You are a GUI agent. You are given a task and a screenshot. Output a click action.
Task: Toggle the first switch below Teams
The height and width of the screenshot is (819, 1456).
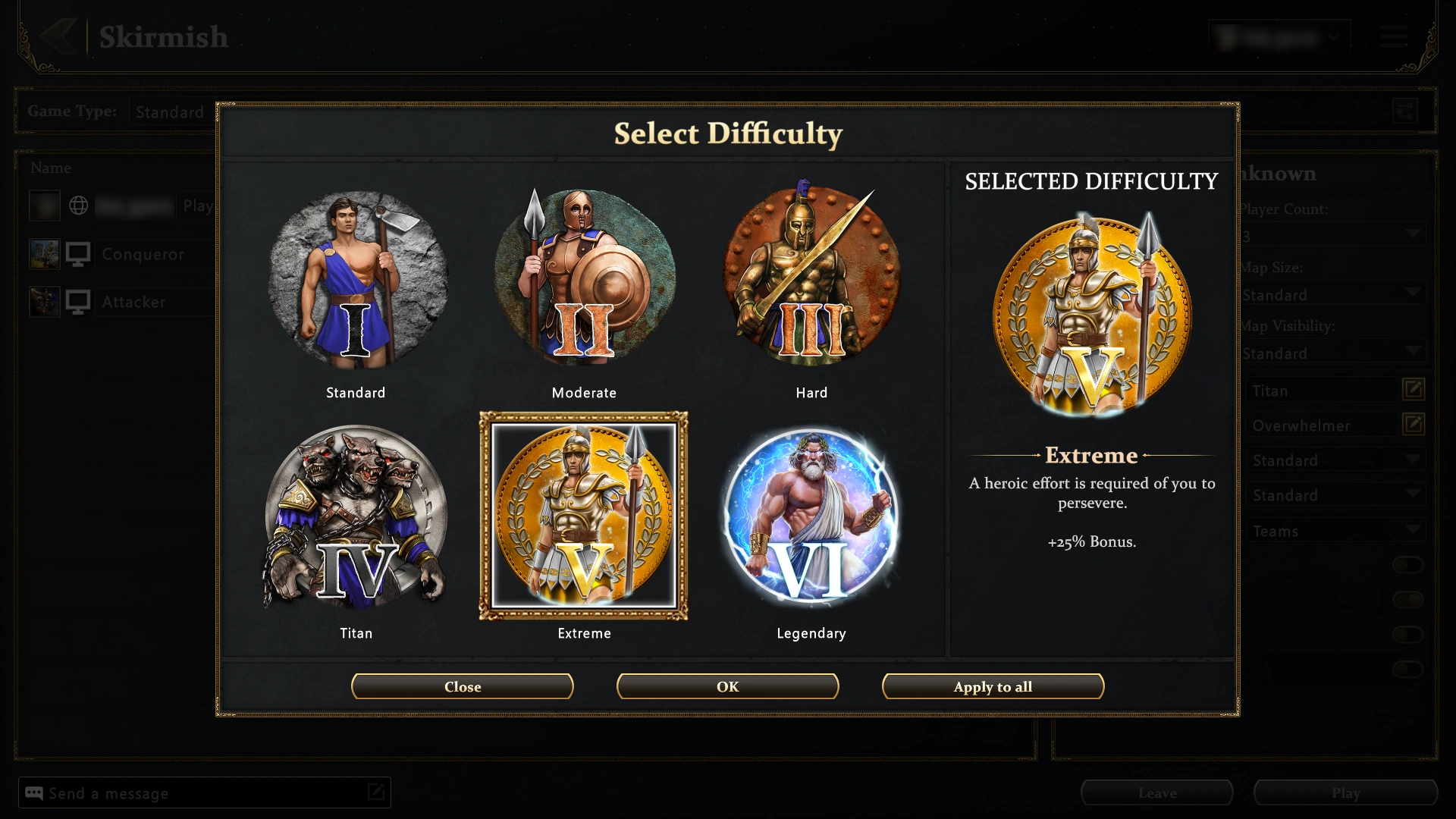(1408, 565)
